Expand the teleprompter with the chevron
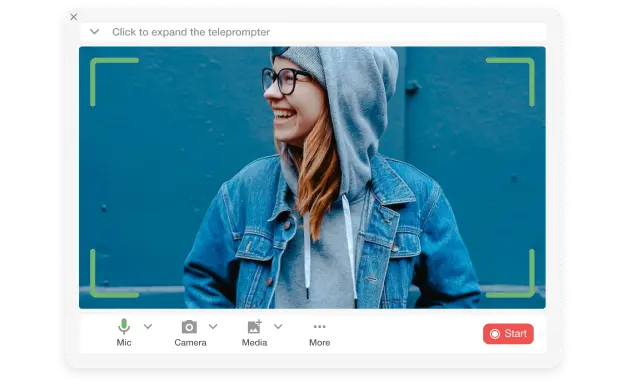 click(95, 32)
